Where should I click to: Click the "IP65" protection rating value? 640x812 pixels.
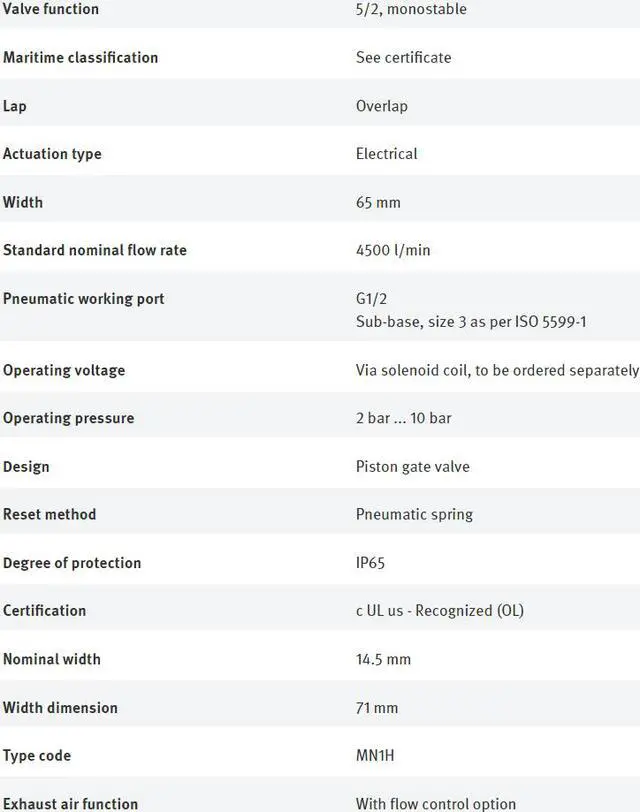tap(370, 563)
